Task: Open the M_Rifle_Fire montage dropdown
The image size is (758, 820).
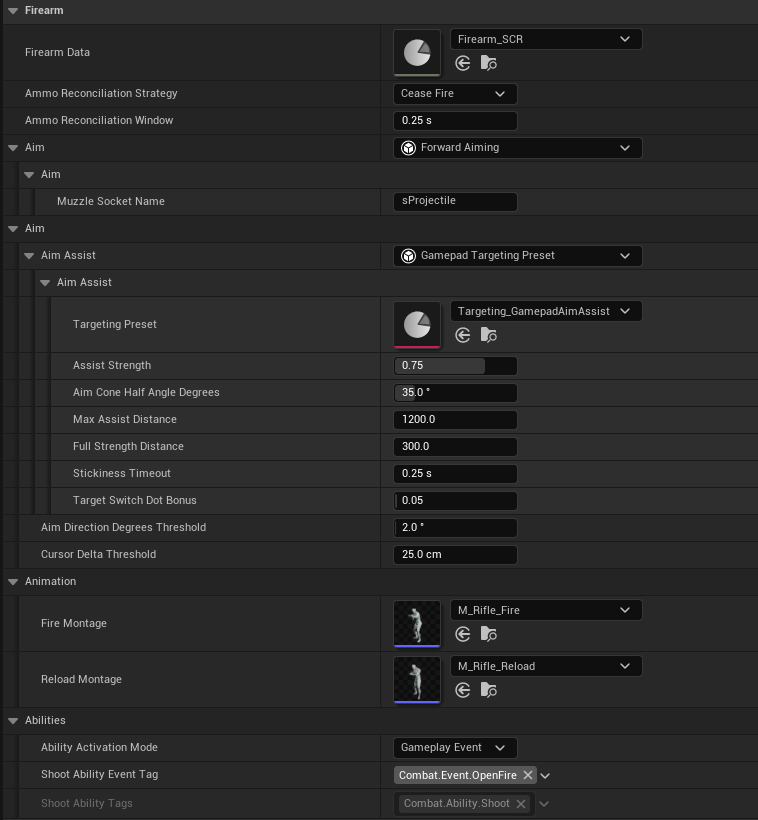Action: tap(546, 610)
